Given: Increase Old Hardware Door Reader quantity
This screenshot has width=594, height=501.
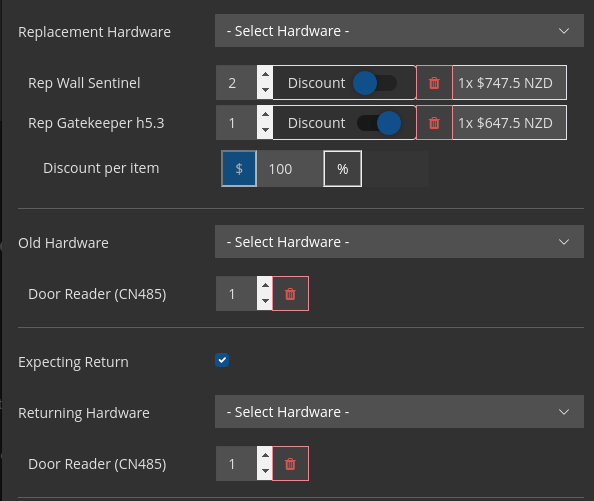Looking at the screenshot, I should click(265, 286).
